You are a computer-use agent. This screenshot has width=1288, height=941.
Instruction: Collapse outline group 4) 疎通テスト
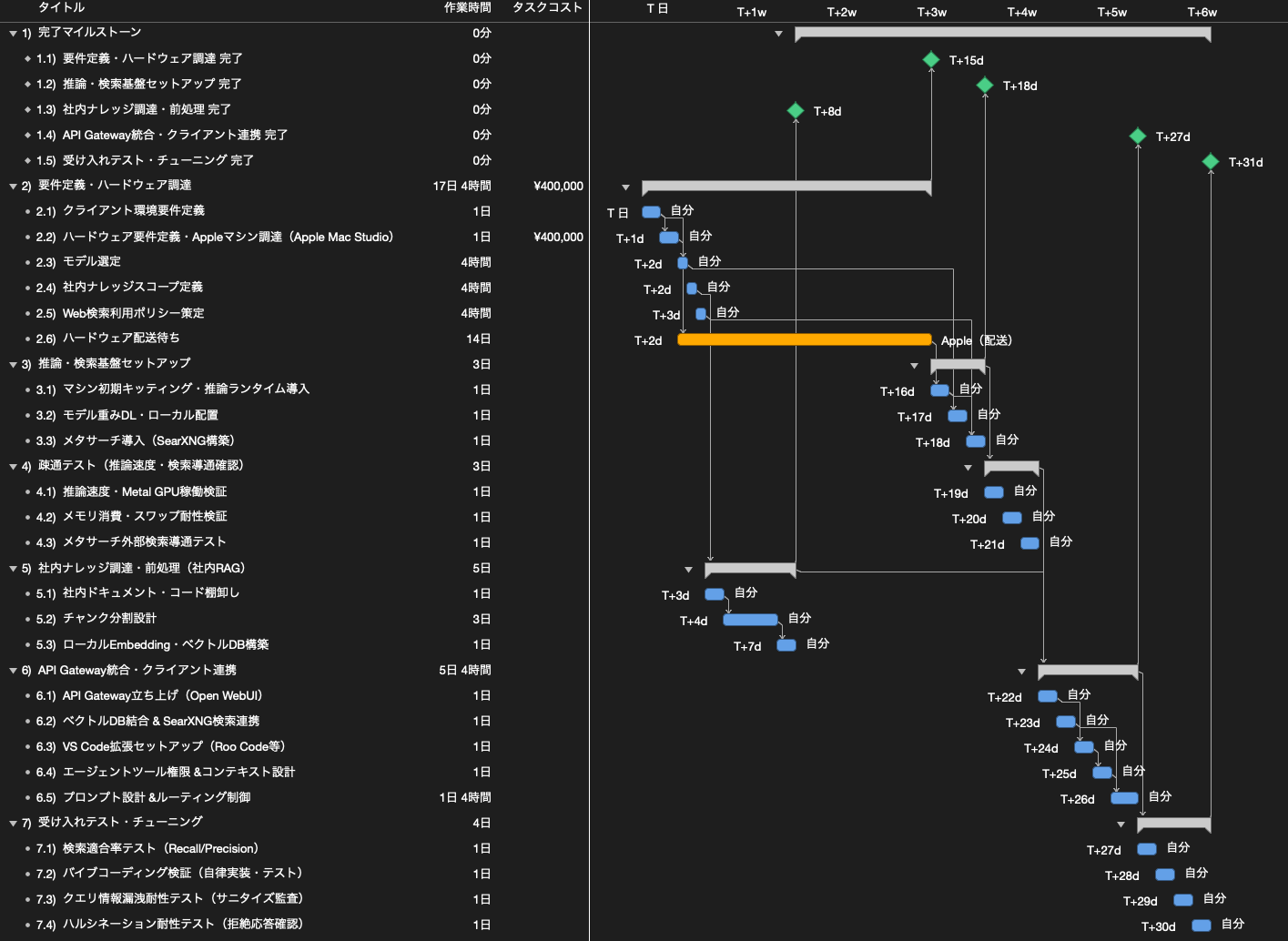pos(13,467)
